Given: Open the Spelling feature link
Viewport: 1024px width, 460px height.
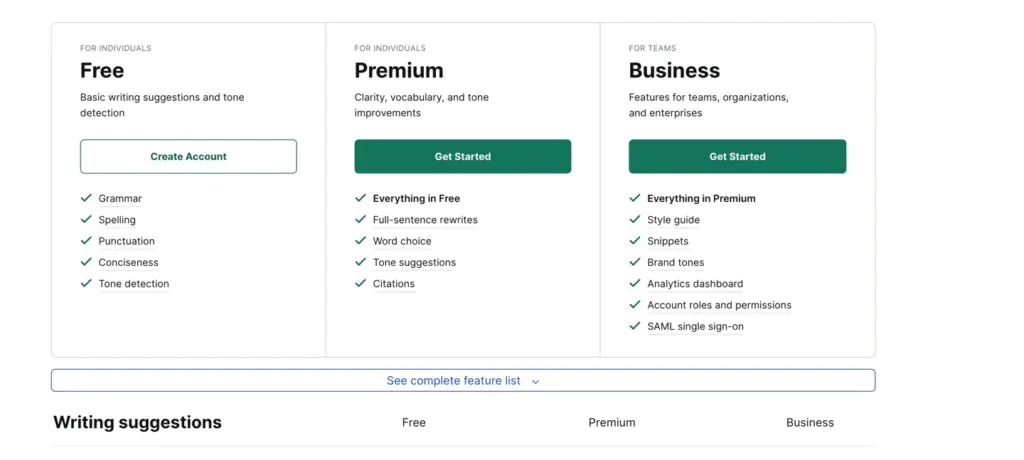Looking at the screenshot, I should pyautogui.click(x=117, y=220).
